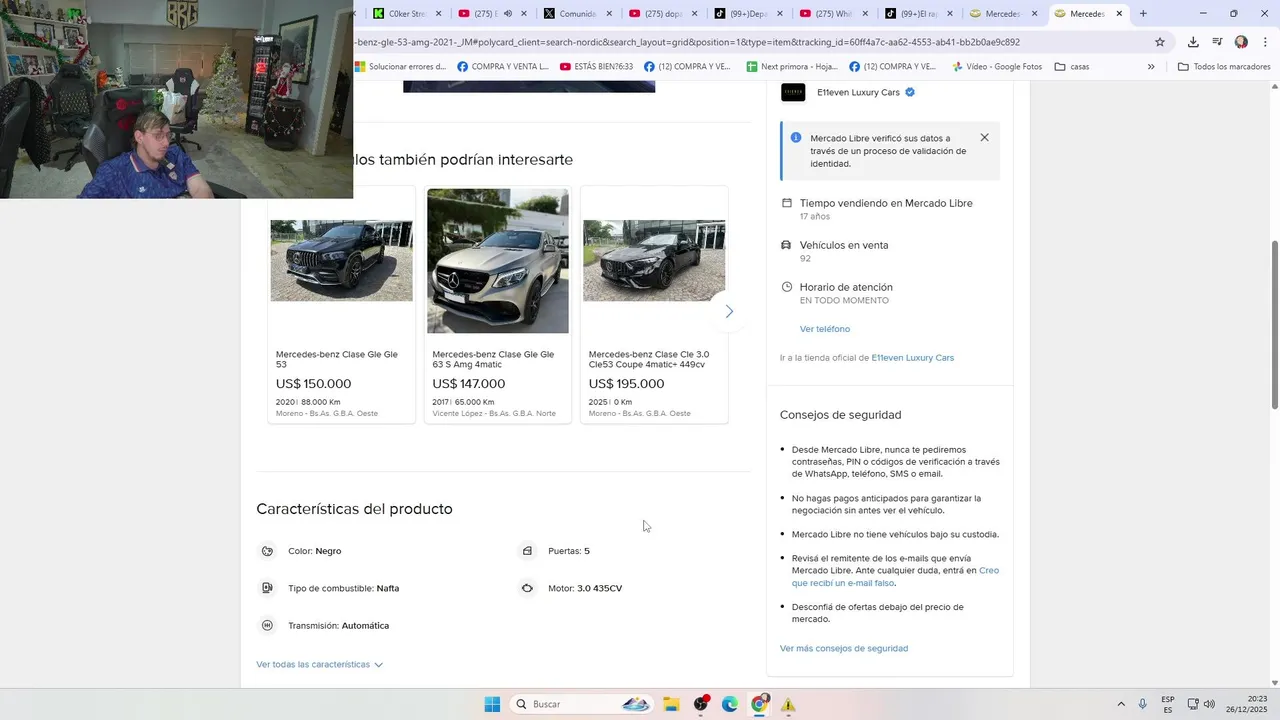Open a new Chrome tab
1280x720 pixels.
pyautogui.click(x=1143, y=14)
